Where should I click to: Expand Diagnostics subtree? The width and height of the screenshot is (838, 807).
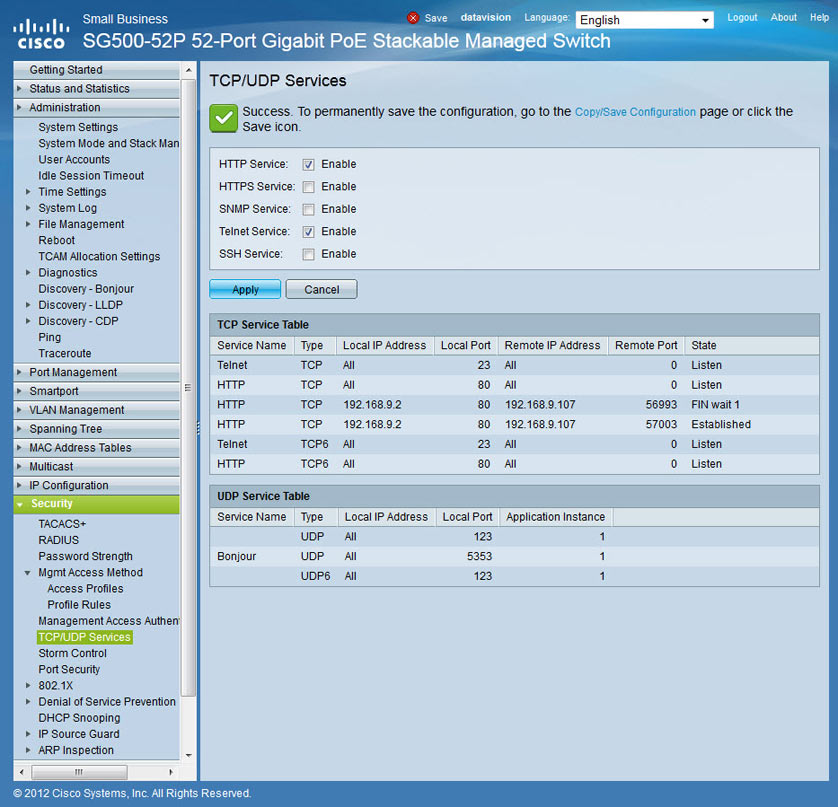28,273
